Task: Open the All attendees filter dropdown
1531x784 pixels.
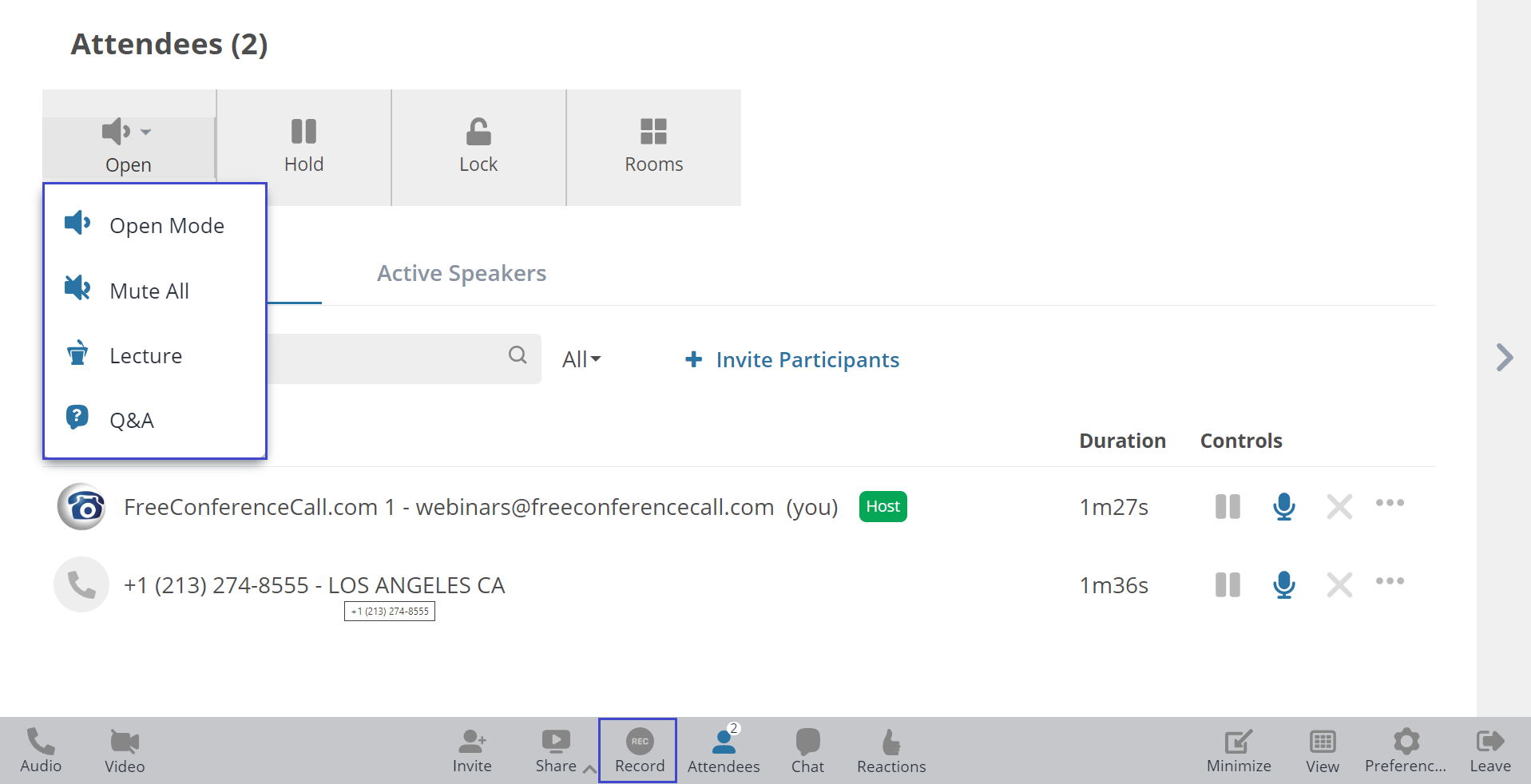Action: [581, 359]
